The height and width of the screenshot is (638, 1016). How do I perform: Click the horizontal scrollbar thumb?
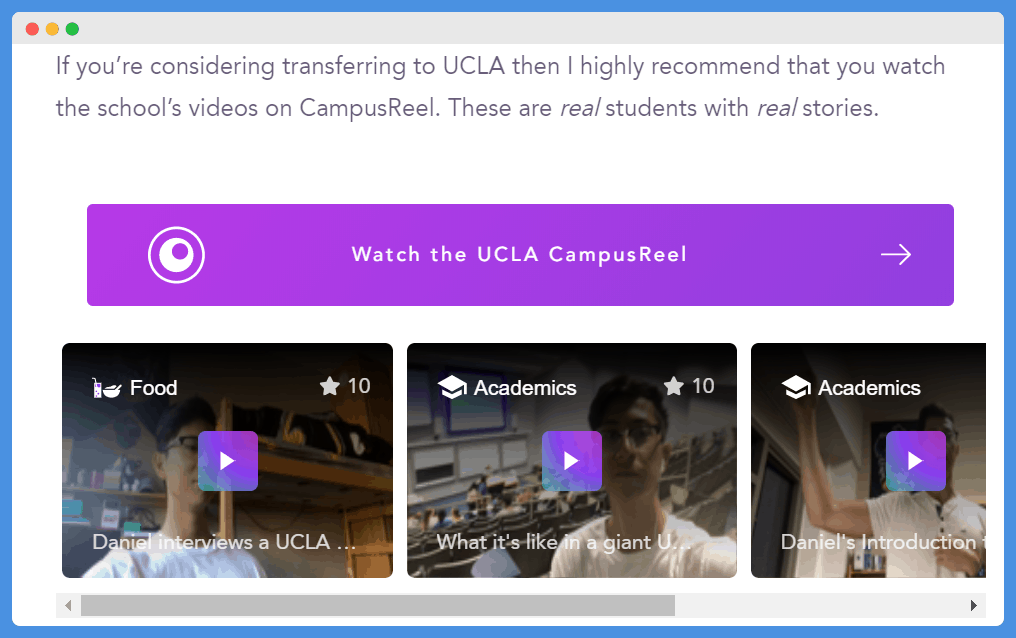point(378,606)
